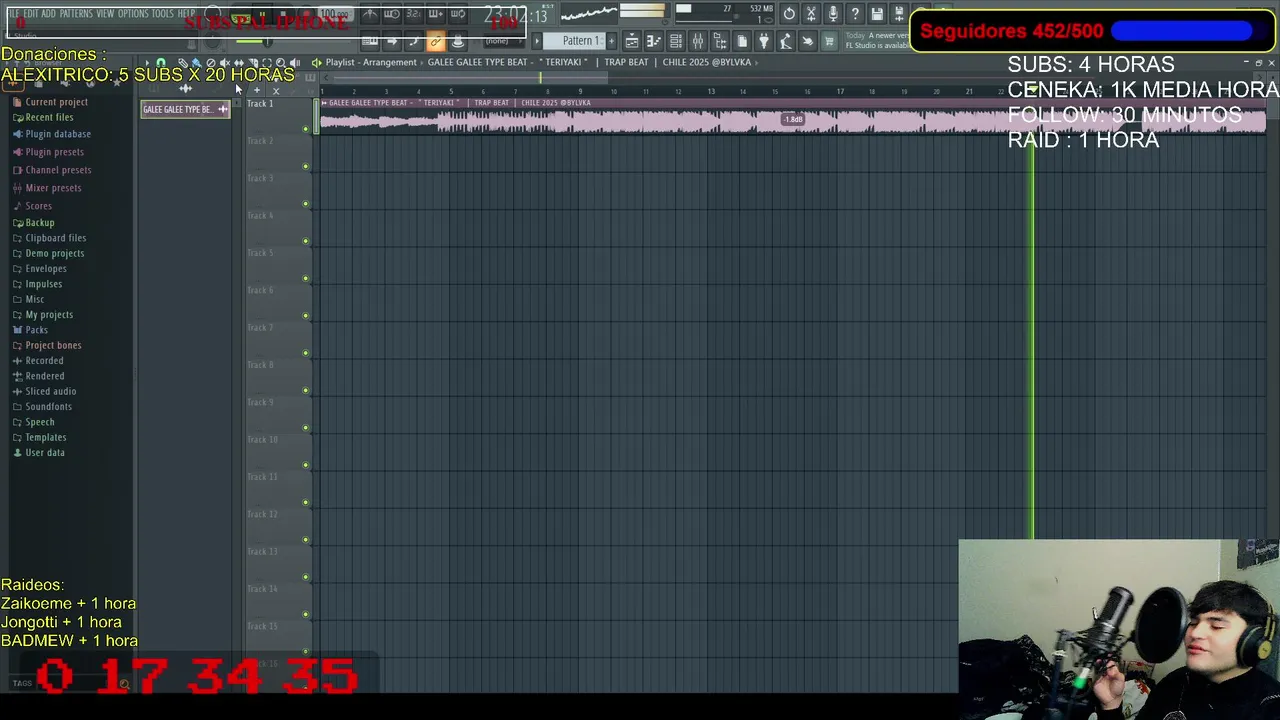
Task: Select the Delete tool in playlist toolbar
Action: pos(211,62)
